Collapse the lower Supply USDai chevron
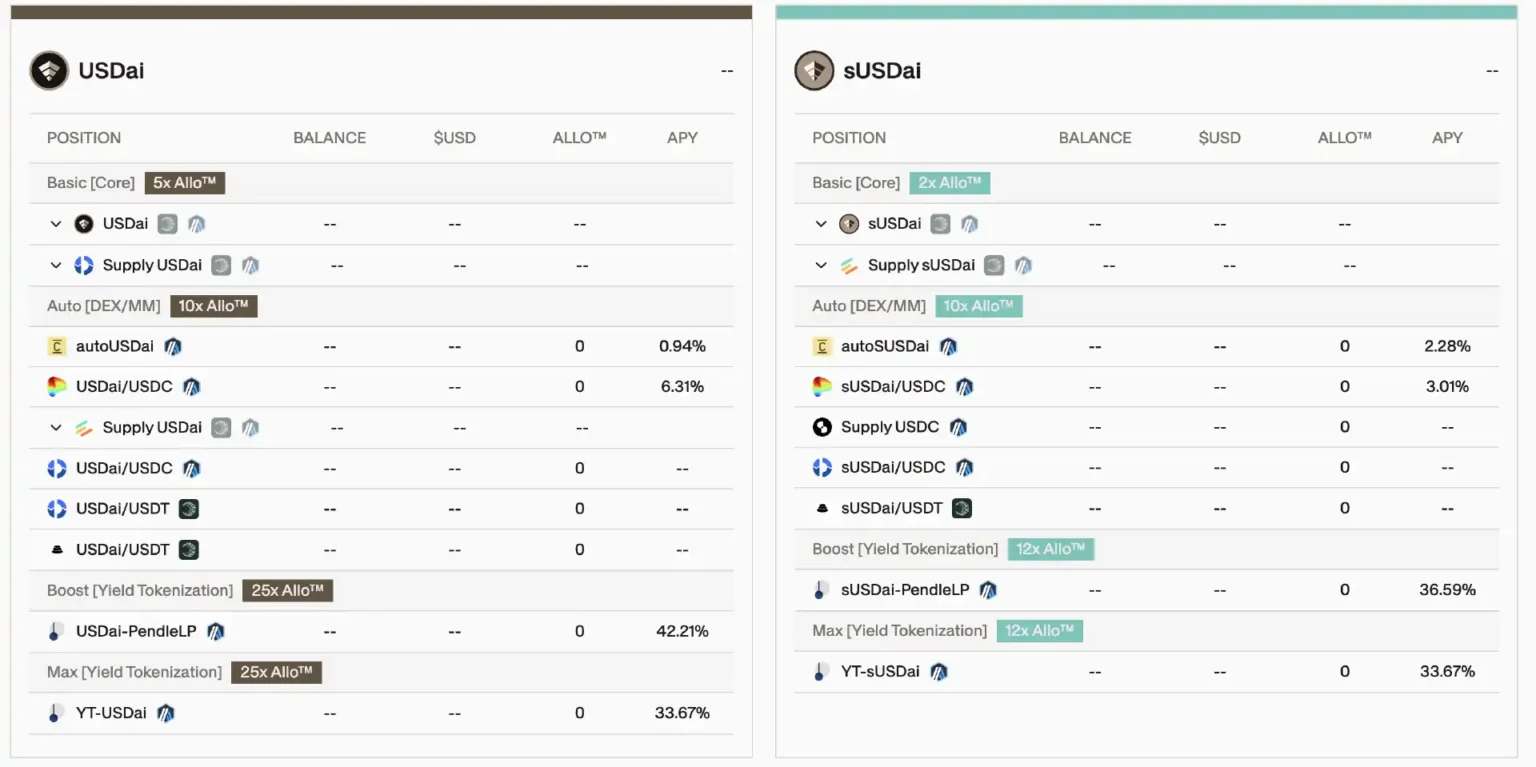This screenshot has width=1536, height=767. point(56,426)
